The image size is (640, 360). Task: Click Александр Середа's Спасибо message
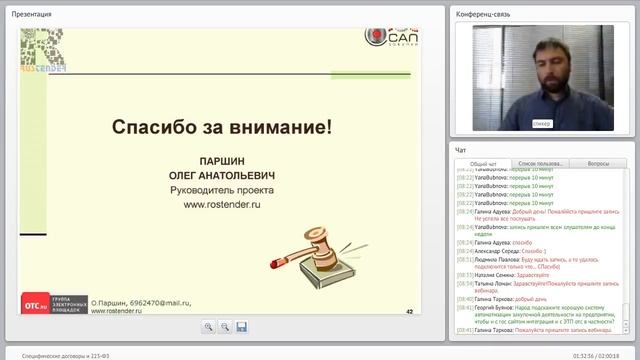pos(502,251)
